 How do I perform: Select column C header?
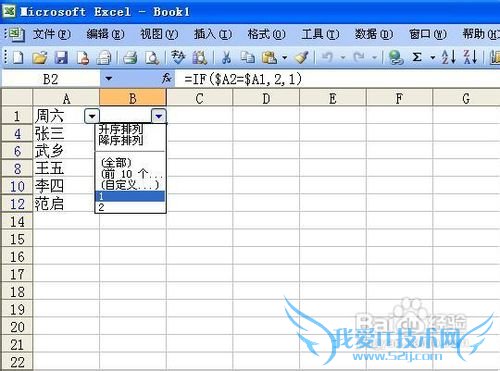pyautogui.click(x=199, y=99)
